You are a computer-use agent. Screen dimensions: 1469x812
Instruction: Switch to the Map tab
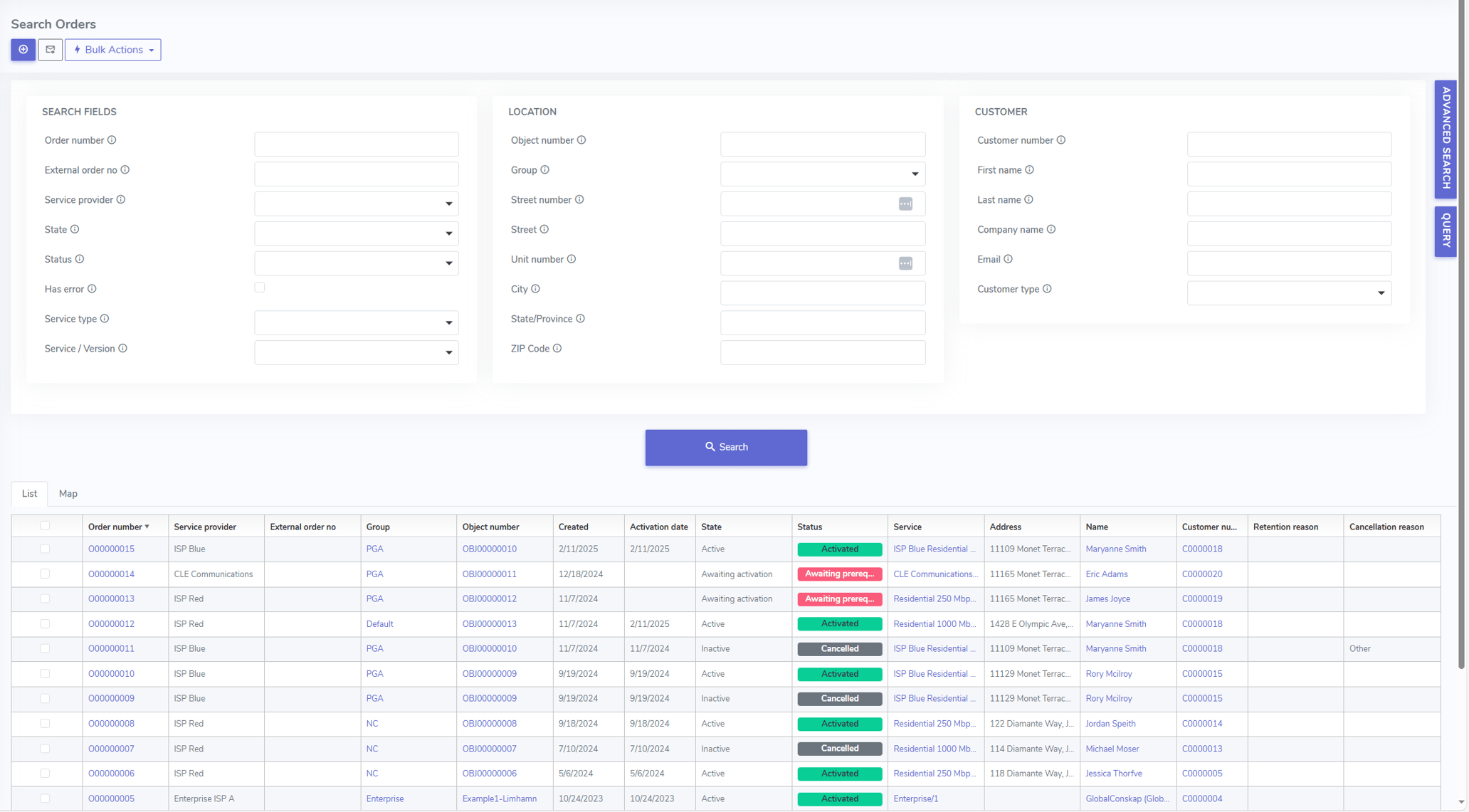68,494
